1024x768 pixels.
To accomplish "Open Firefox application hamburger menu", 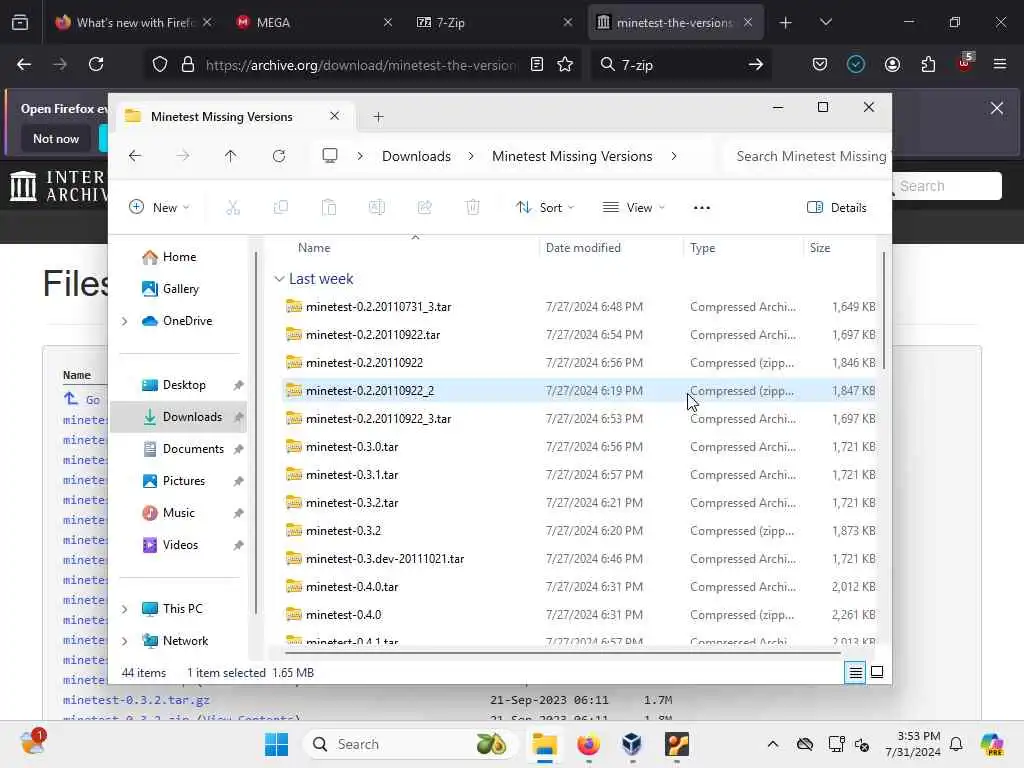I will [x=1000, y=64].
